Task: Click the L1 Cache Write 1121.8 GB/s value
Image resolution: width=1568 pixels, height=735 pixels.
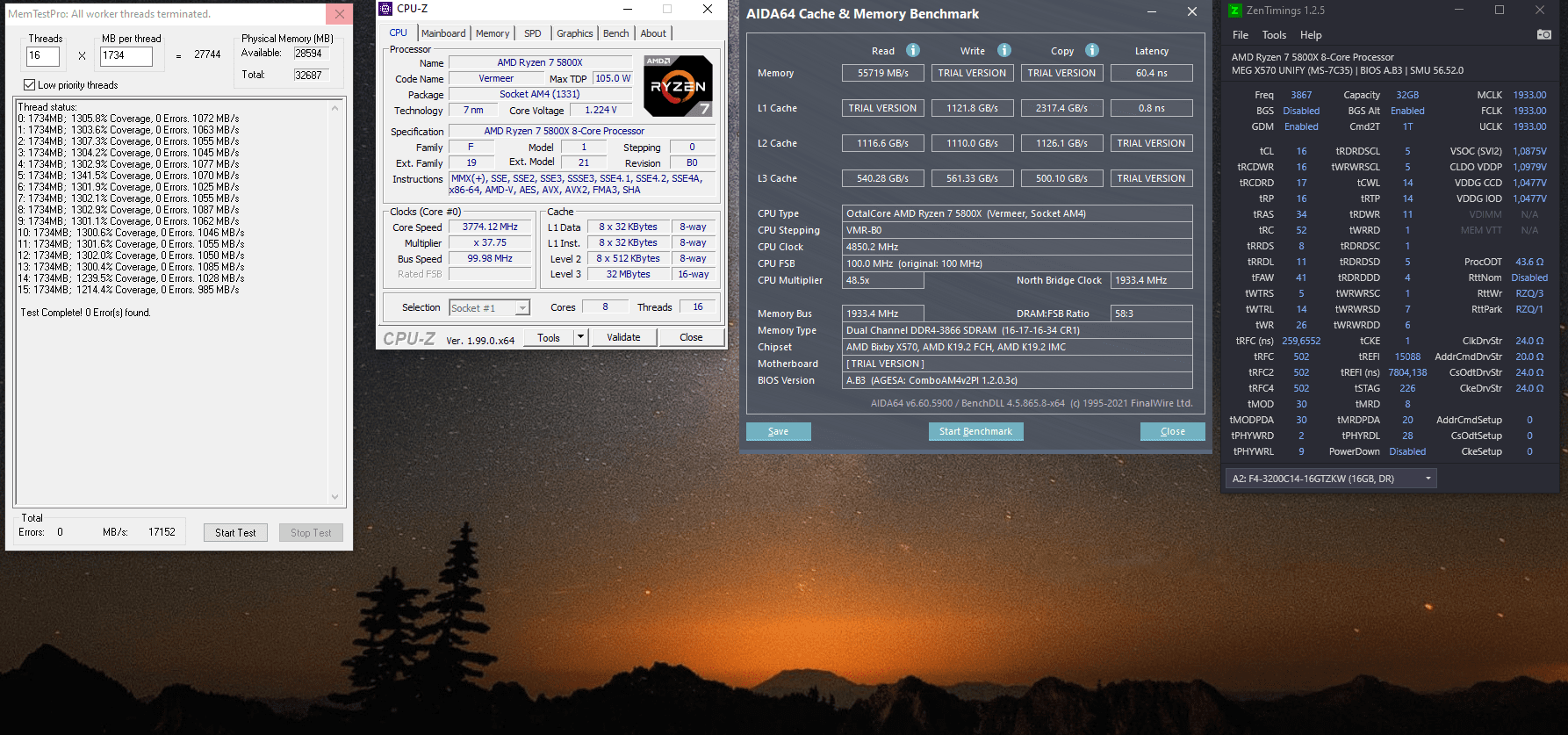Action: [x=972, y=108]
